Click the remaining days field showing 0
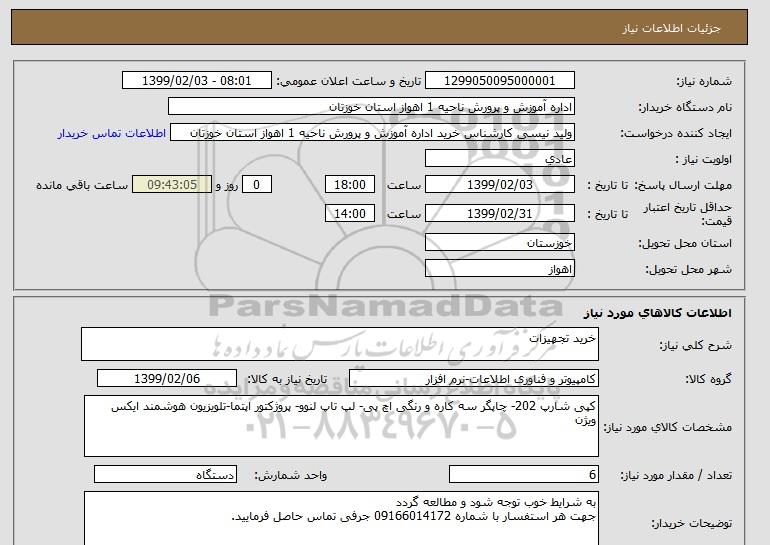The height and width of the screenshot is (545, 770). 256,185
